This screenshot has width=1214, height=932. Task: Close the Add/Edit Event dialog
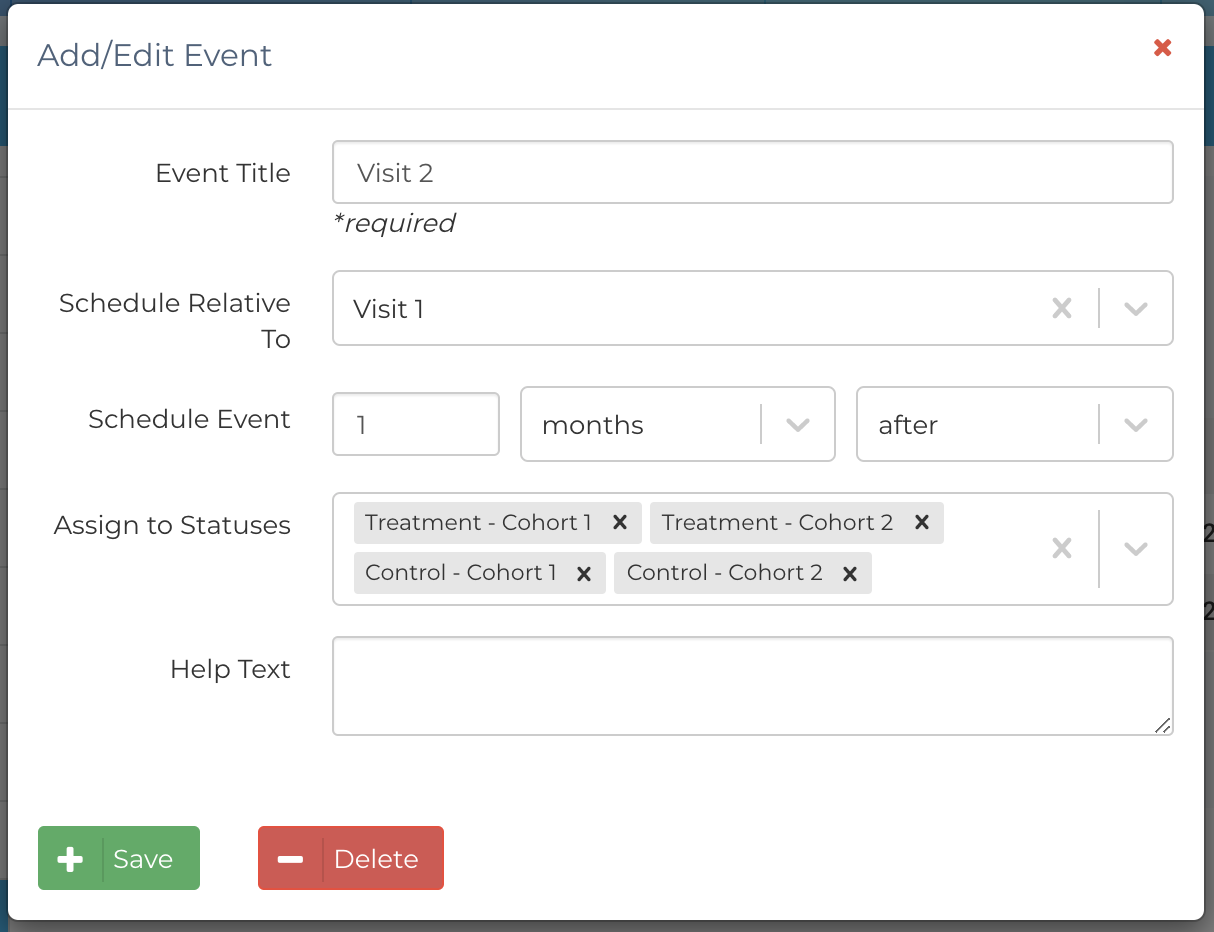(x=1162, y=48)
